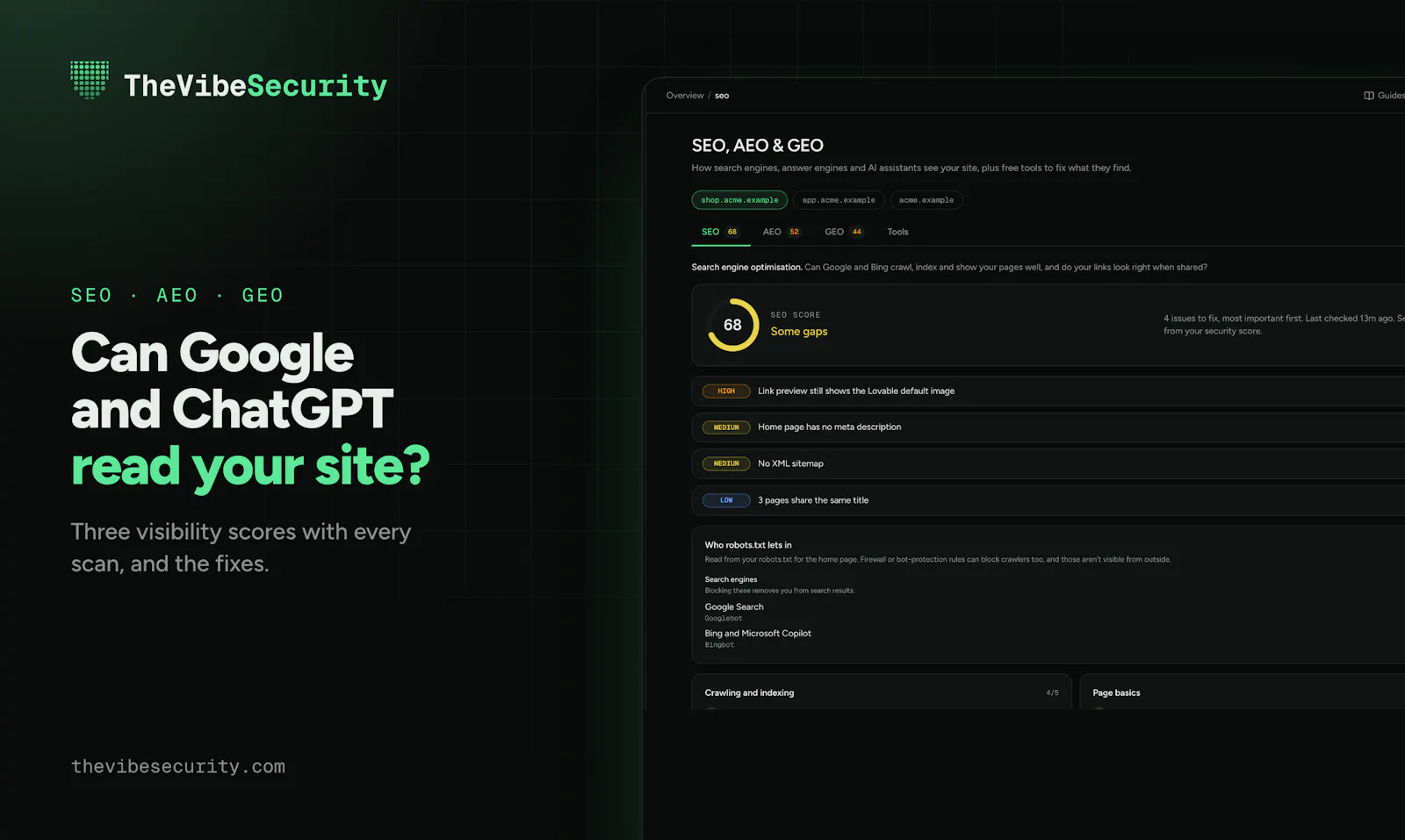Image resolution: width=1405 pixels, height=840 pixels.
Task: Click the thevibesecurity.com URL text
Action: pos(178,766)
